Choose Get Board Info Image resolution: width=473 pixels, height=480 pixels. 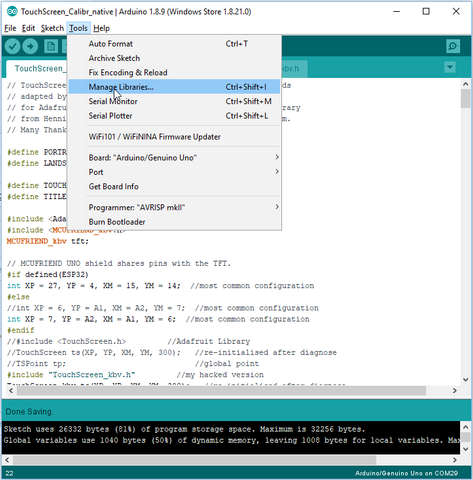pyautogui.click(x=175, y=186)
